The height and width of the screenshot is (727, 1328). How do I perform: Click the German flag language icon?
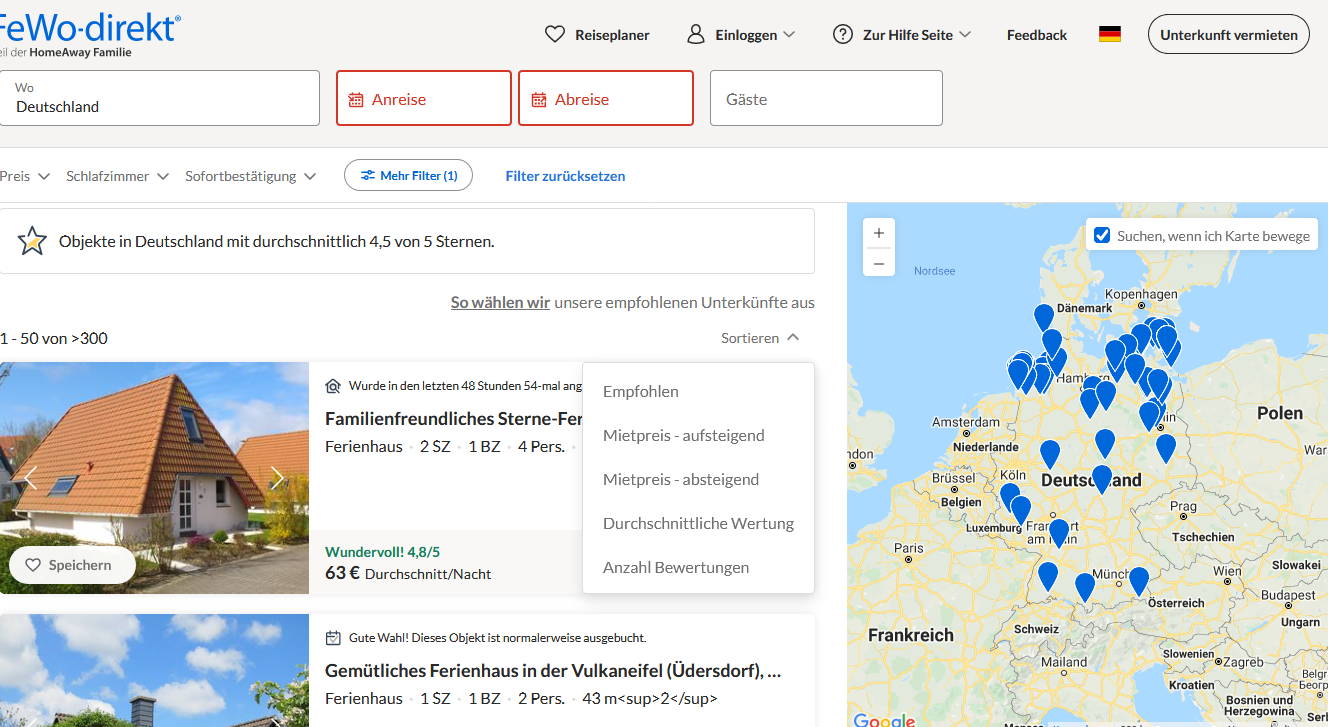1109,34
